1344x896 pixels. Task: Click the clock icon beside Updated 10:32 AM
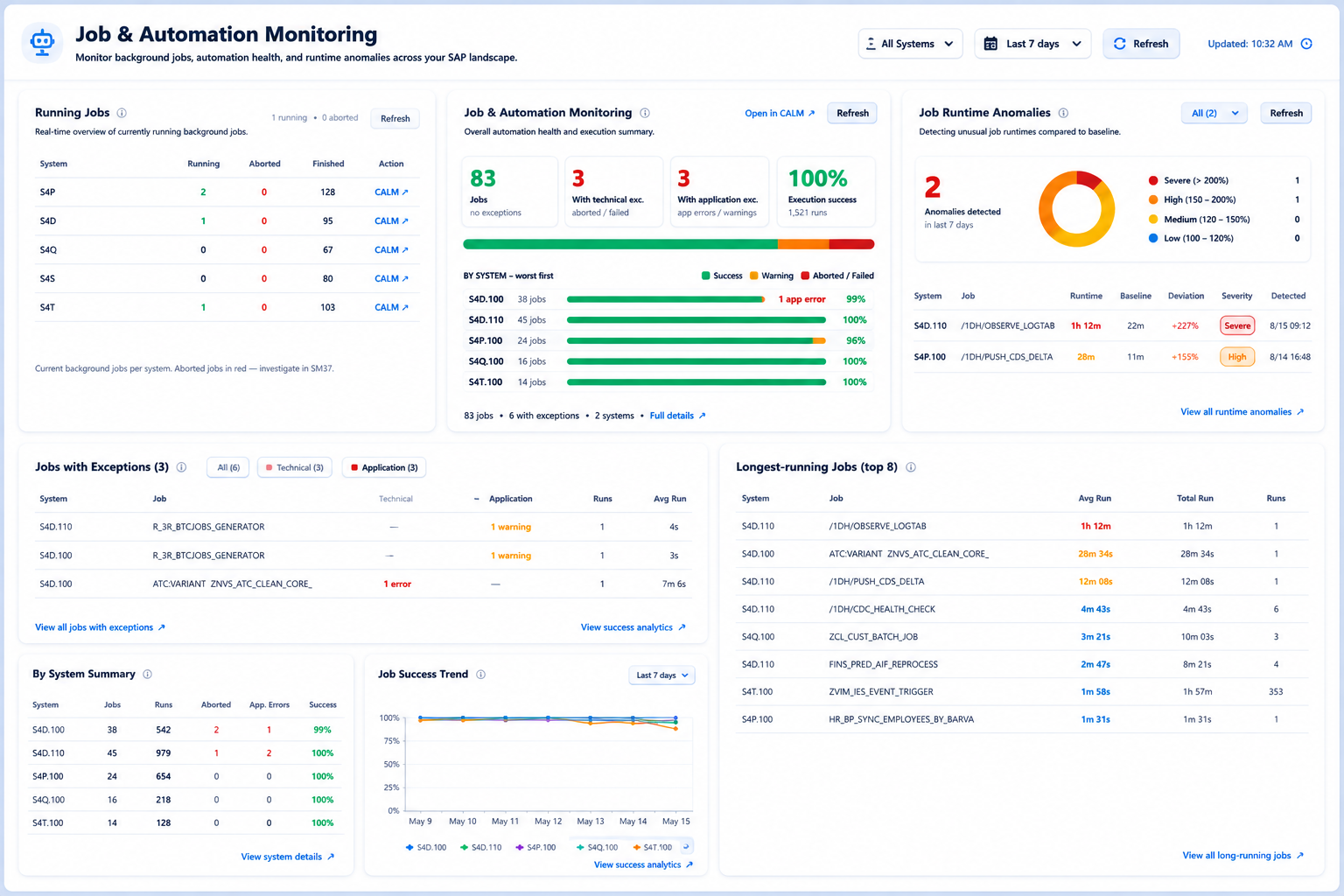(x=1306, y=44)
